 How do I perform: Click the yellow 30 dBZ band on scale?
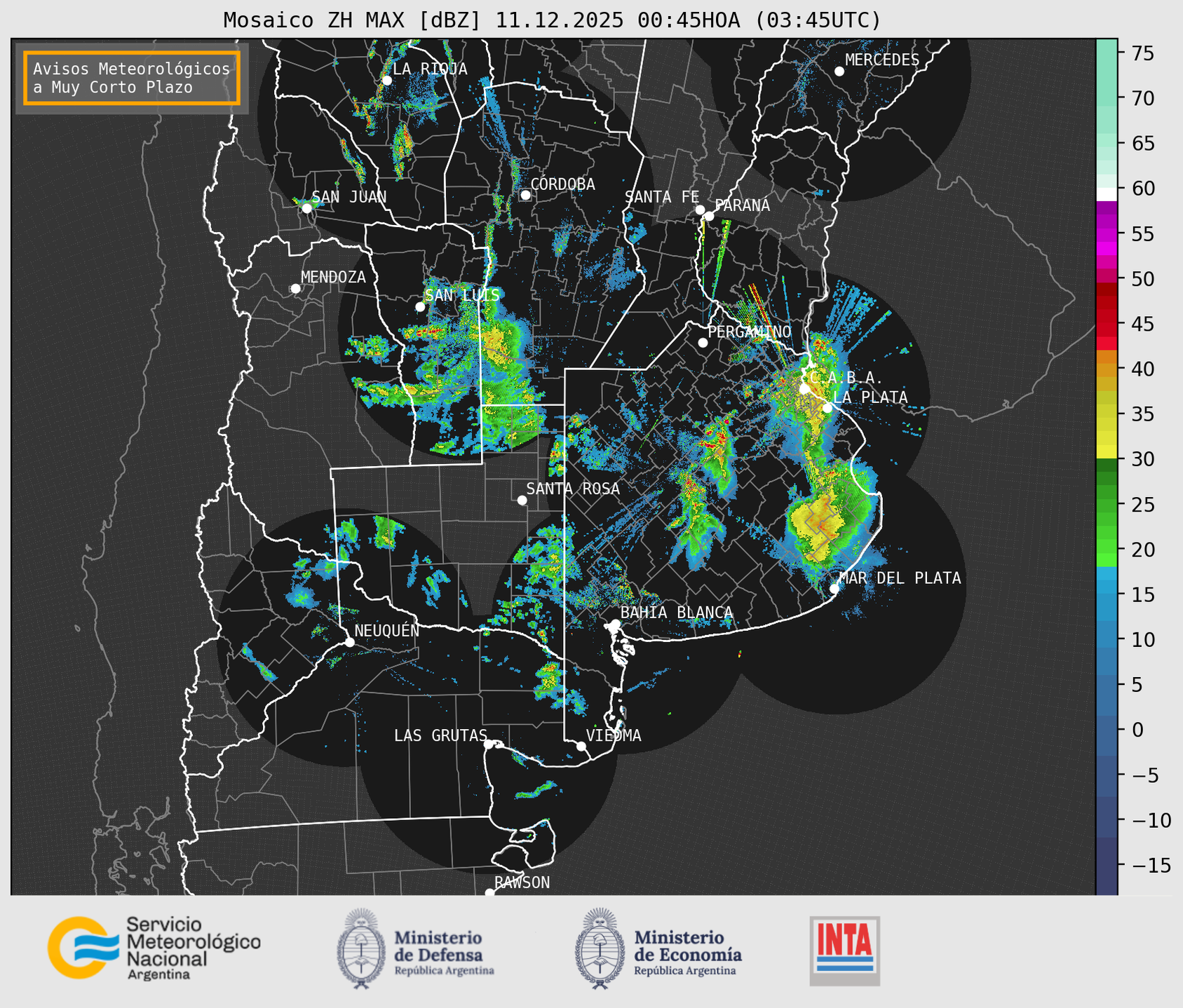point(1107,452)
